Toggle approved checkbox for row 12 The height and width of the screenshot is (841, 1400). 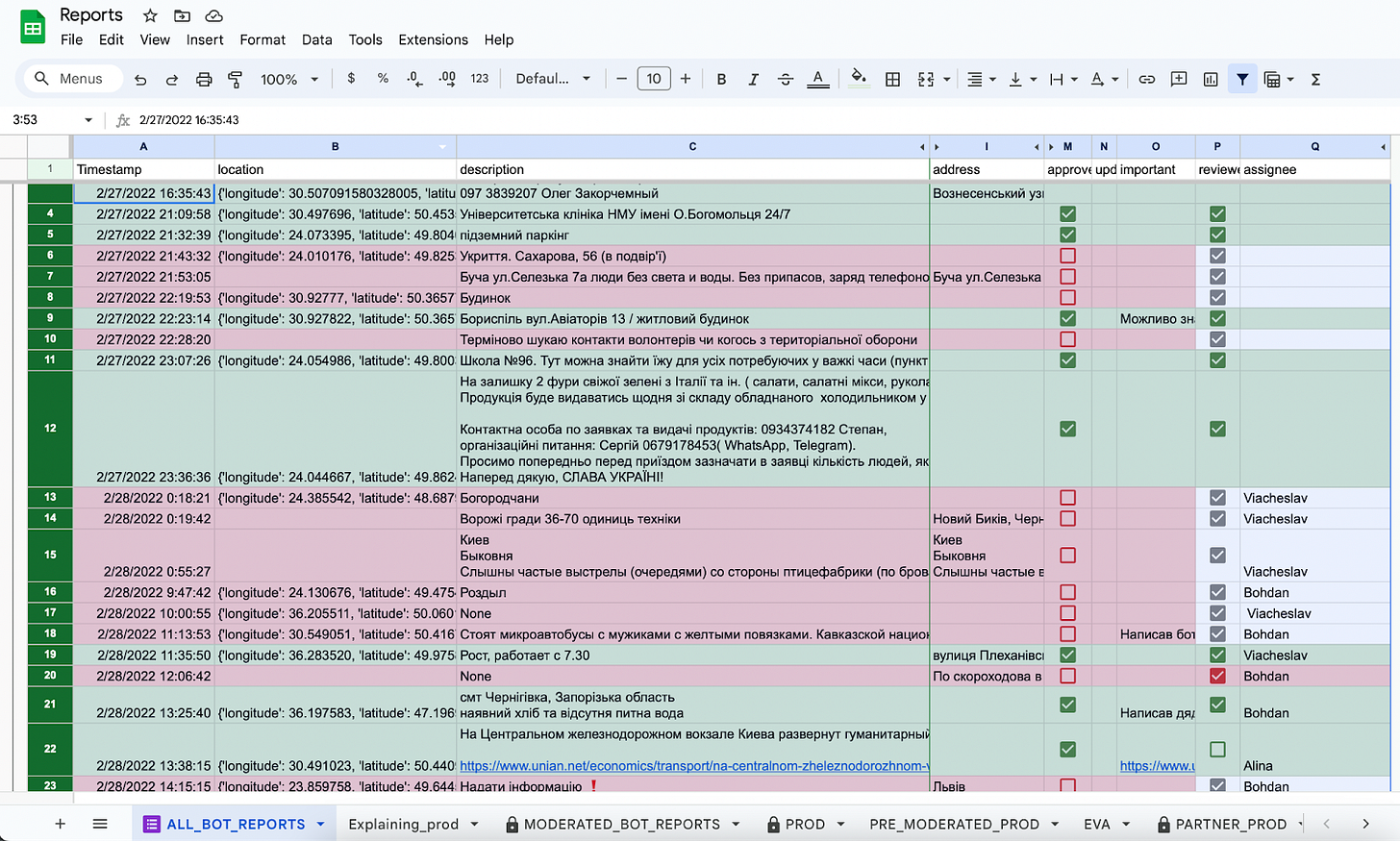click(1067, 429)
